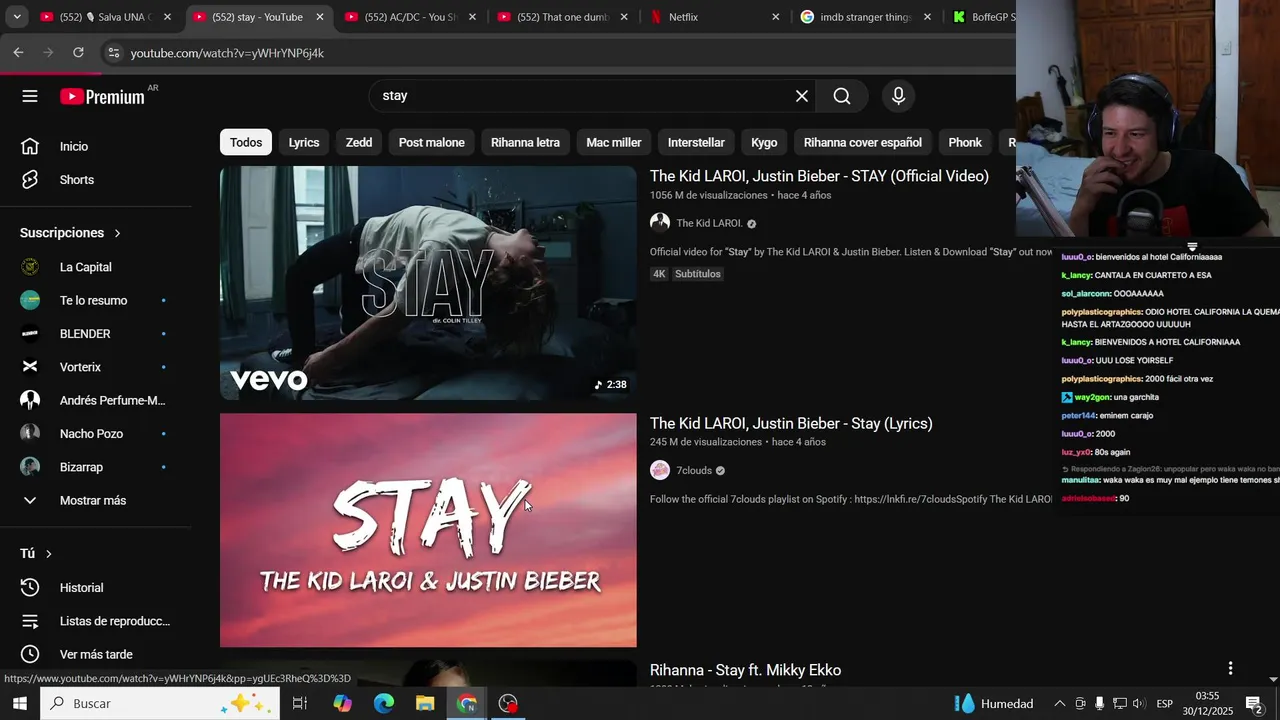Select the Interstellar filter chip
This screenshot has height=720, width=1280.
tap(696, 142)
